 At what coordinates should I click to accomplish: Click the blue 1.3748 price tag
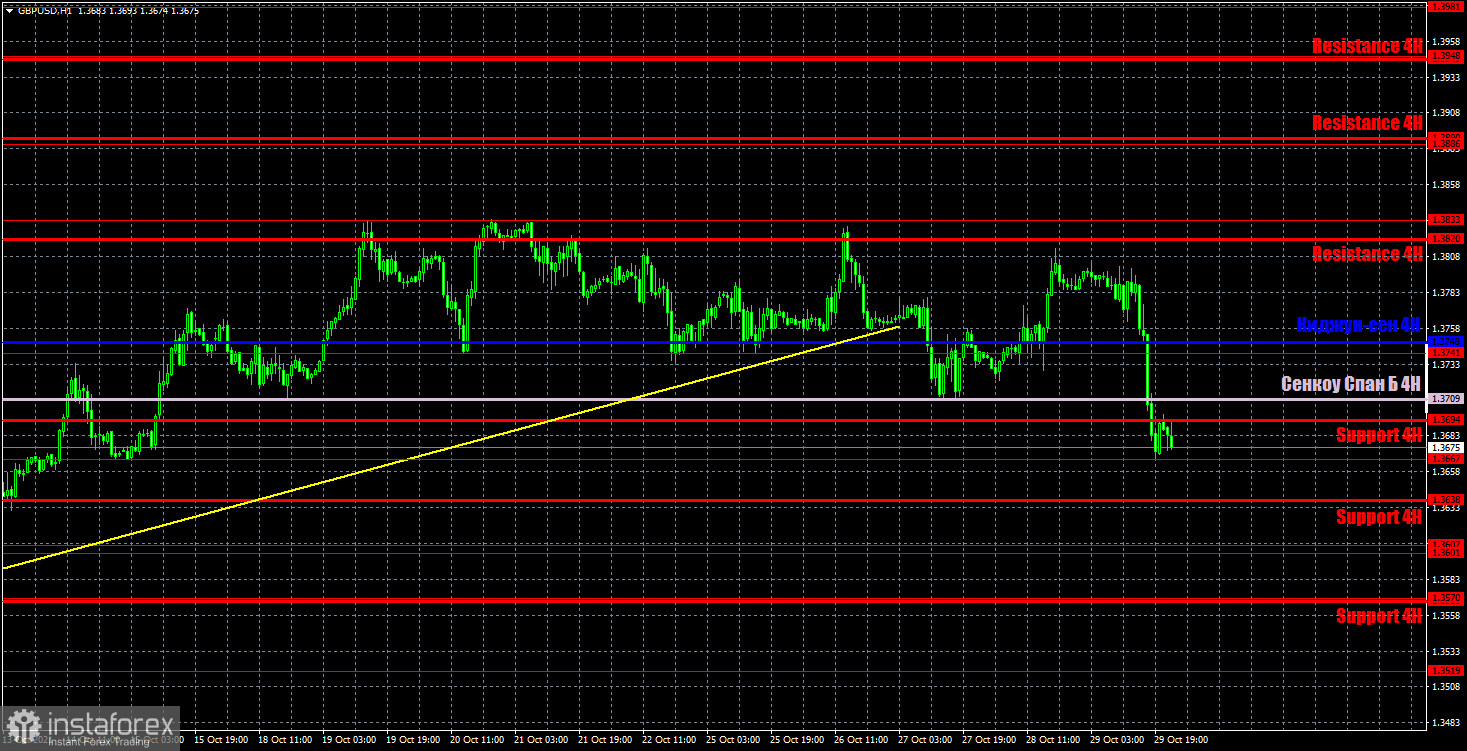pyautogui.click(x=1447, y=342)
